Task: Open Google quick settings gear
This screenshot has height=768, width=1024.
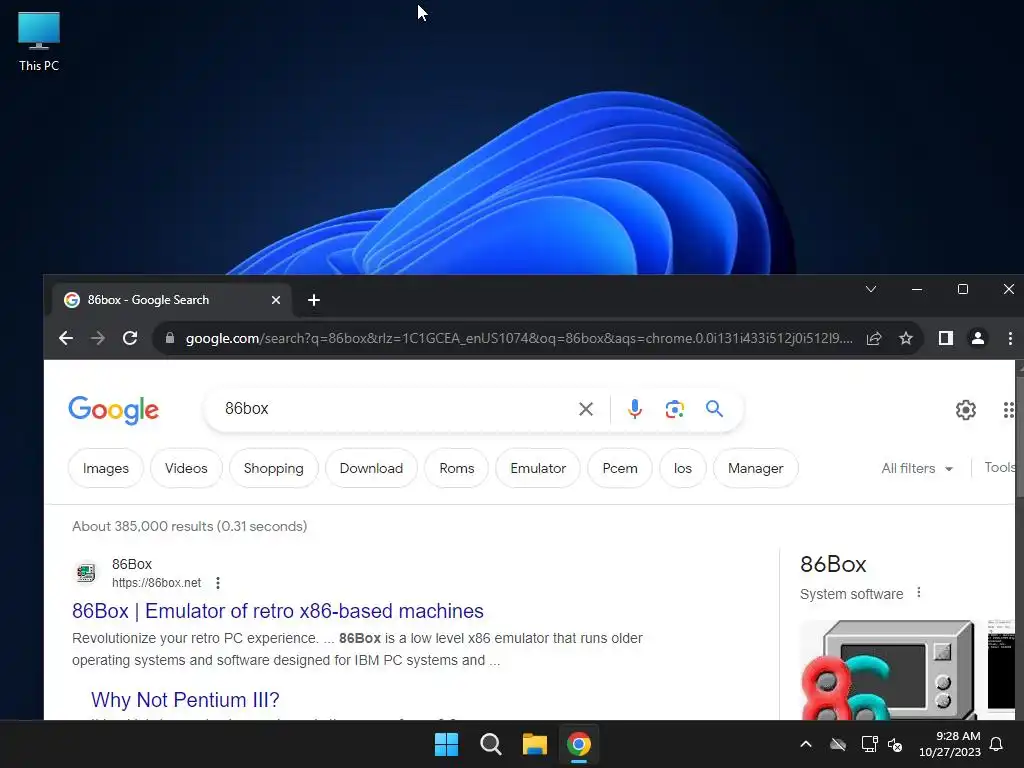Action: 965,410
